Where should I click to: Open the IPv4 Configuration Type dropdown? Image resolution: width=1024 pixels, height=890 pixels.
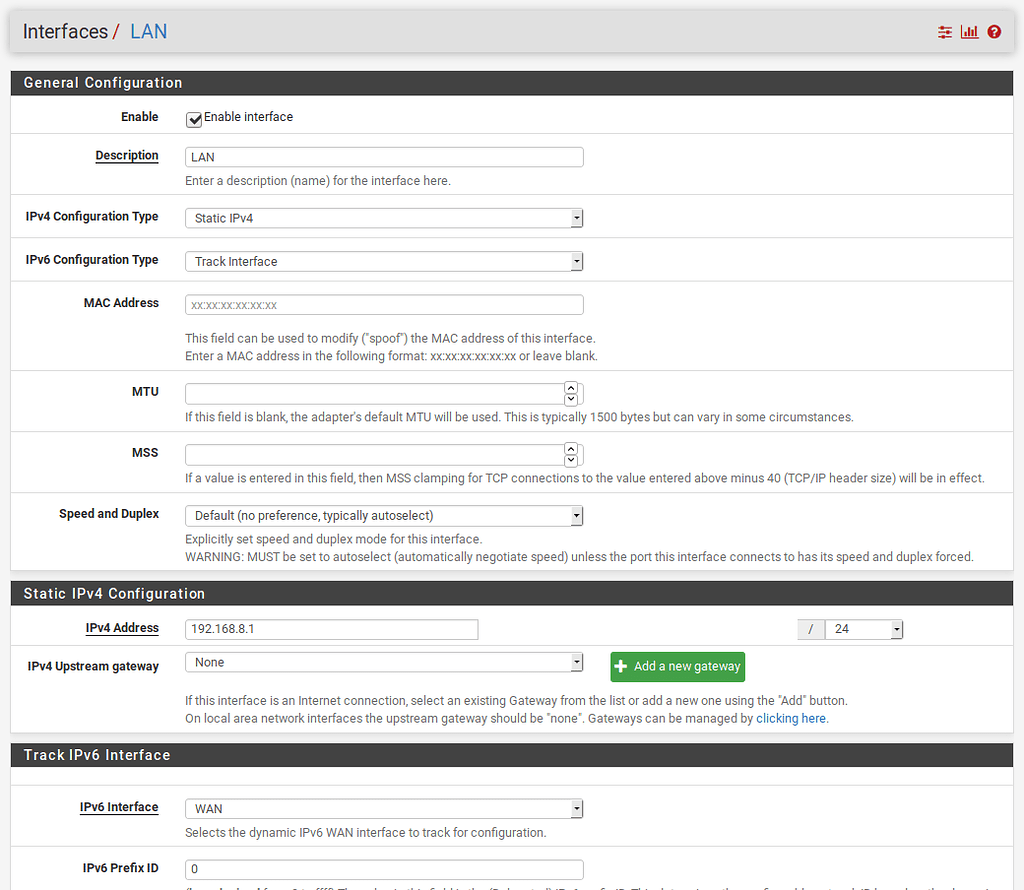point(575,217)
